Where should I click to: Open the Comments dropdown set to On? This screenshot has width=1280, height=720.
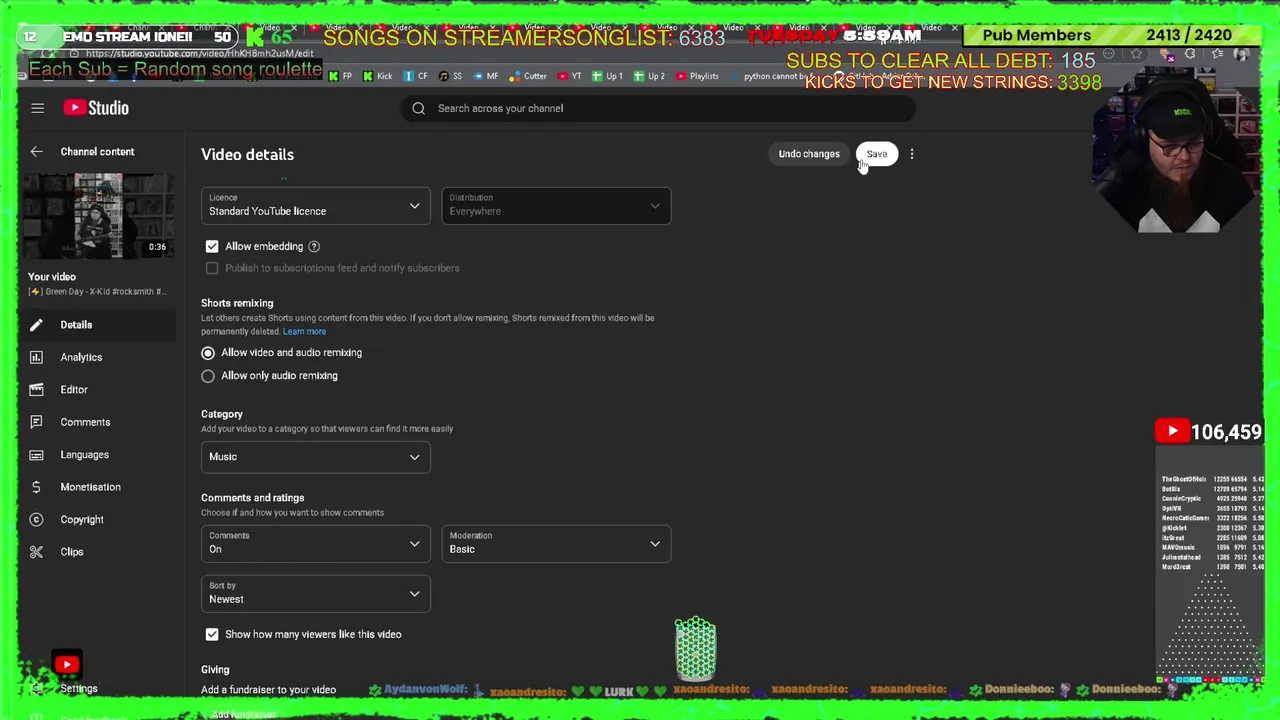click(315, 544)
